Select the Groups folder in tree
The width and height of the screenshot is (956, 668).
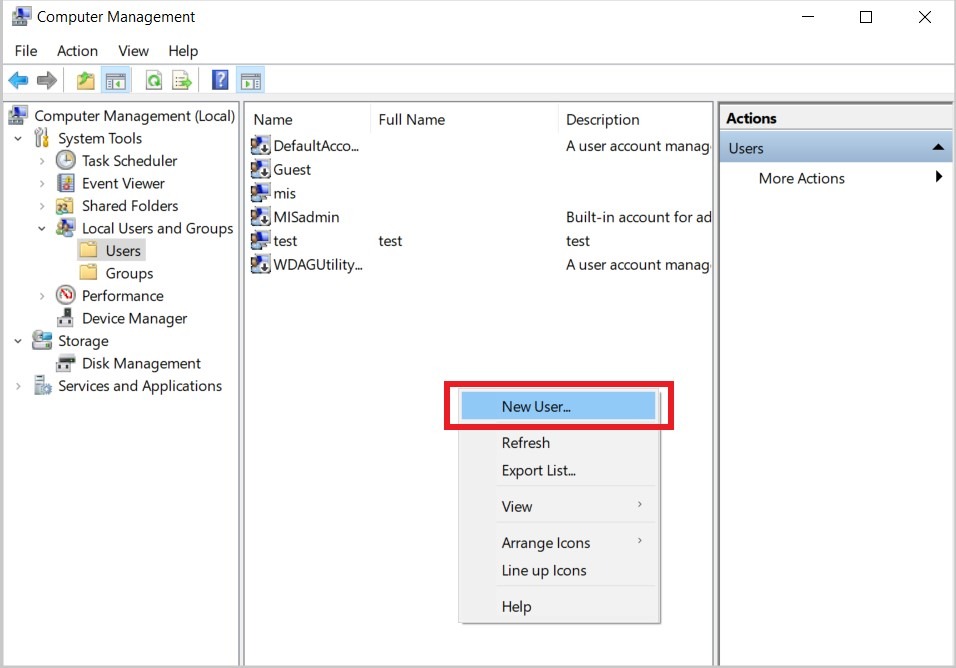(129, 274)
